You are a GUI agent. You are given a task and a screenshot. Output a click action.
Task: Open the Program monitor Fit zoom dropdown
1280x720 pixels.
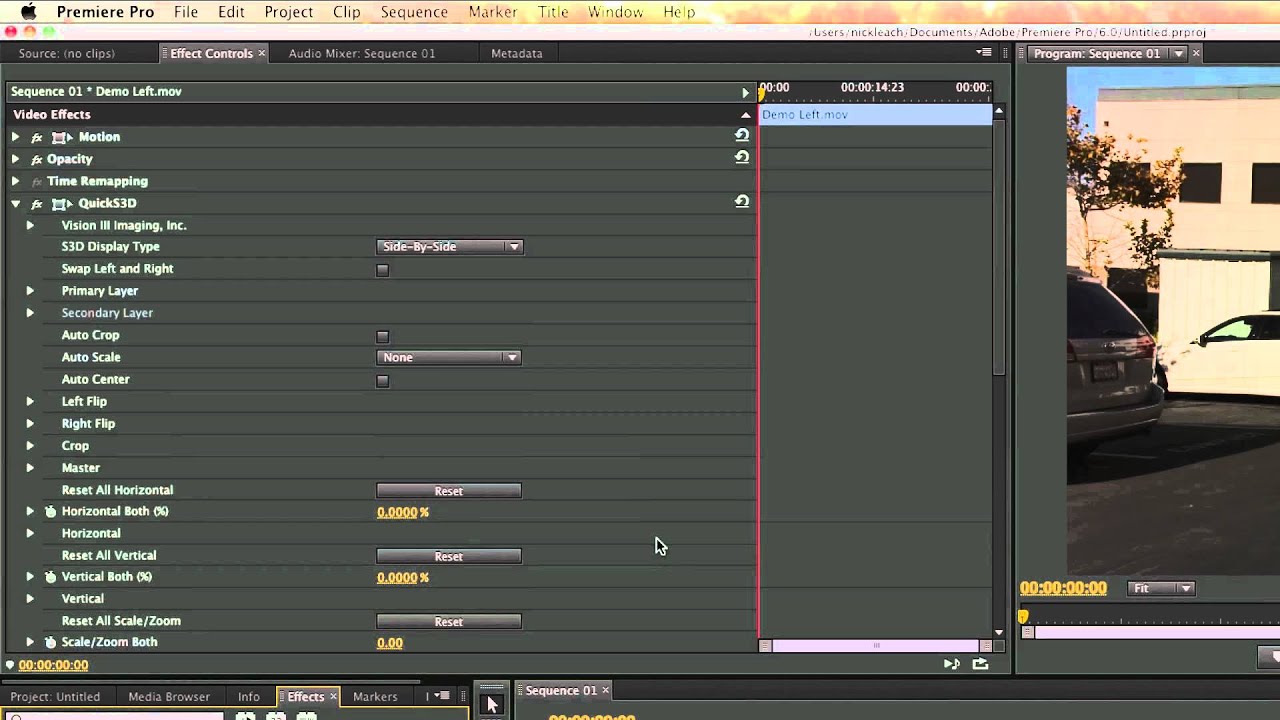[1161, 588]
